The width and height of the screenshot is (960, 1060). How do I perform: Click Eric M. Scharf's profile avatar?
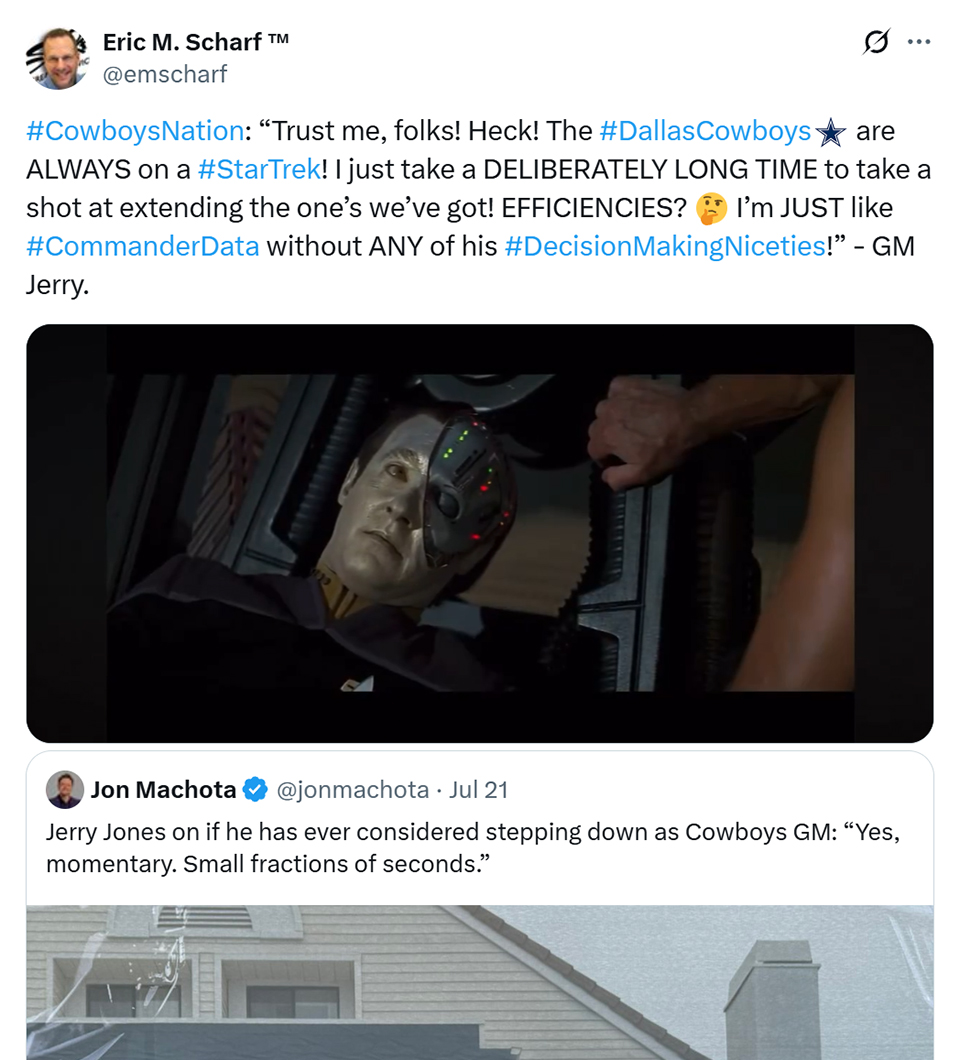point(56,58)
